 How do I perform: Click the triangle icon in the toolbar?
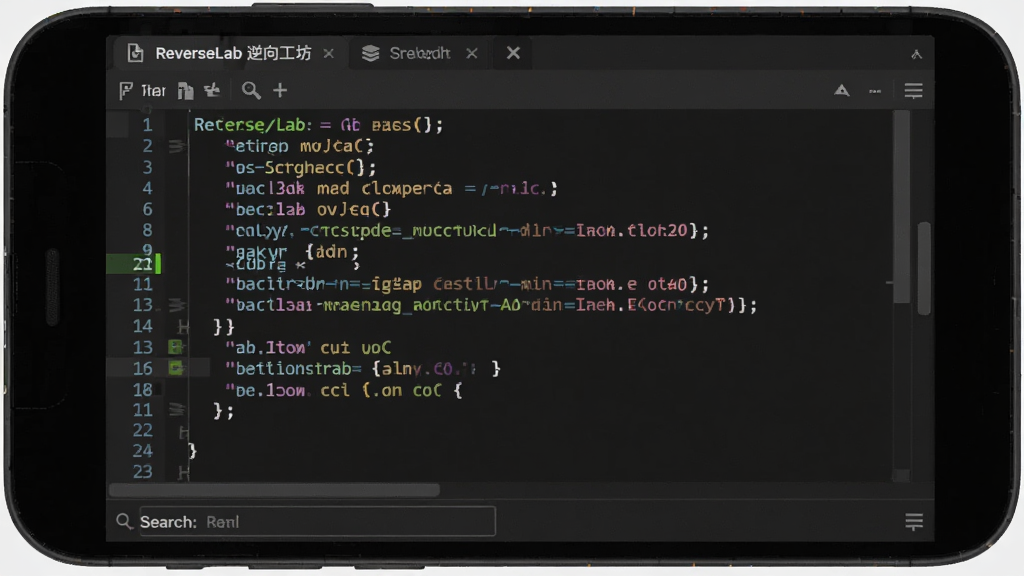[842, 90]
